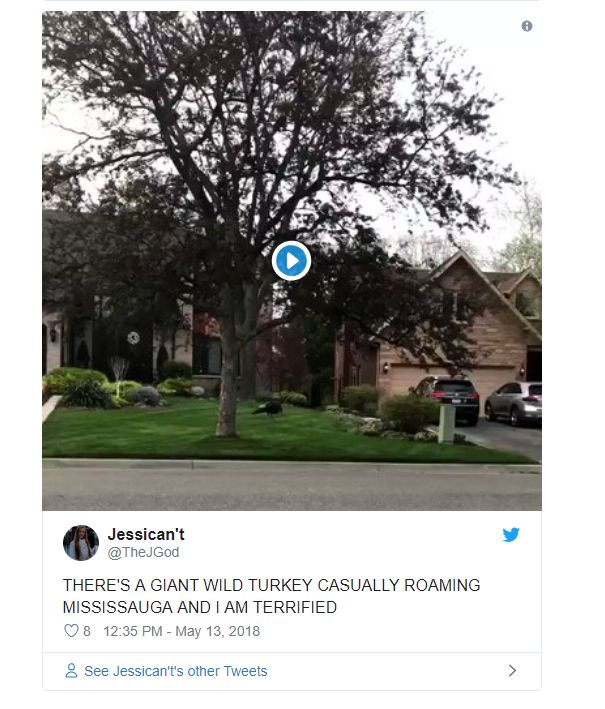Click the tweet text about giant wild turkey
The image size is (605, 709).
pyautogui.click(x=271, y=596)
